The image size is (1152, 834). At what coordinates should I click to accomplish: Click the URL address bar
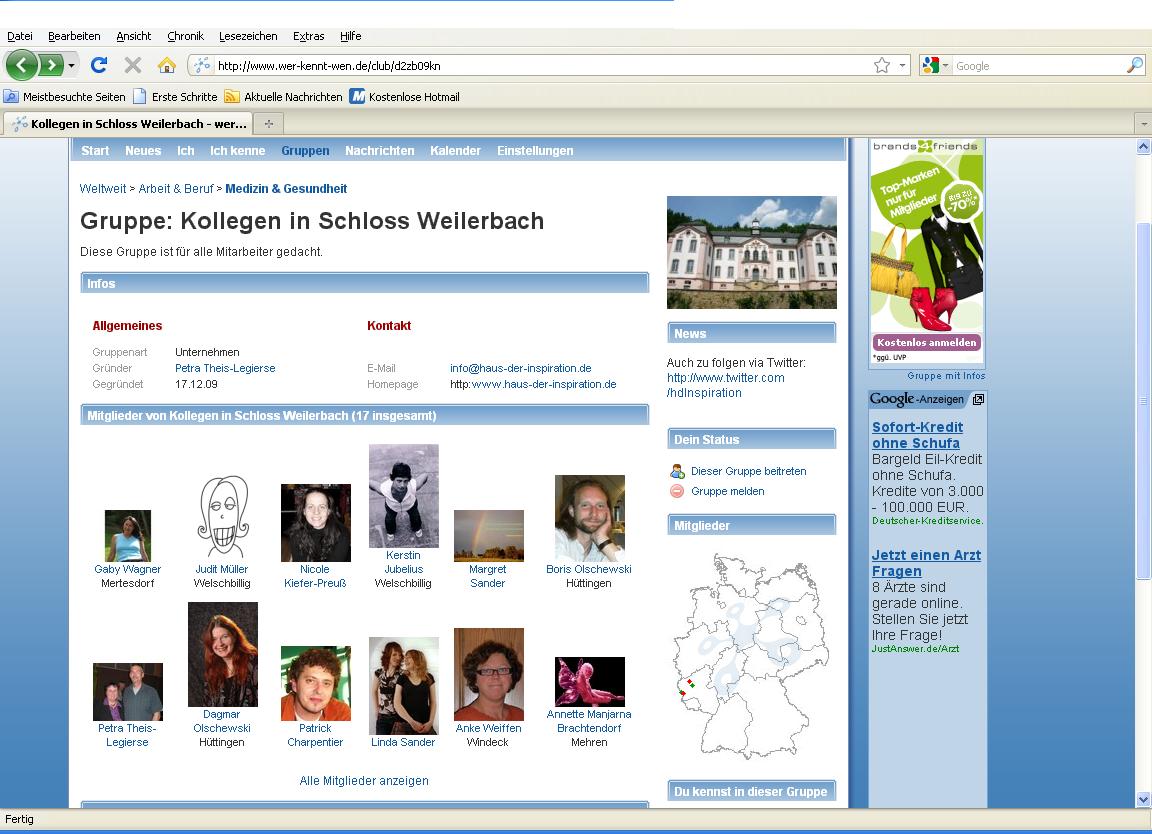(540, 66)
